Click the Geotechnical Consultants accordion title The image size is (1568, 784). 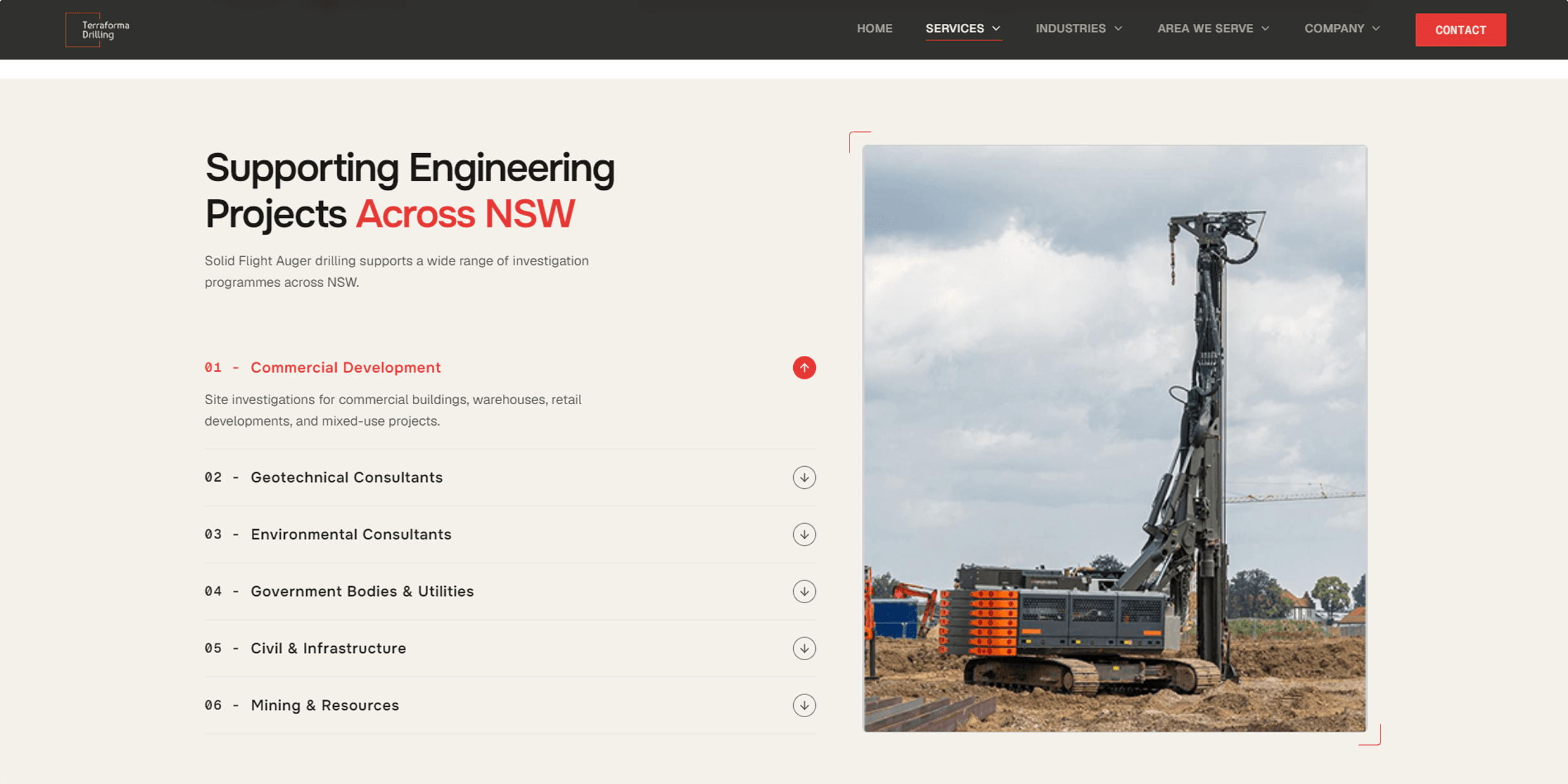click(x=347, y=477)
